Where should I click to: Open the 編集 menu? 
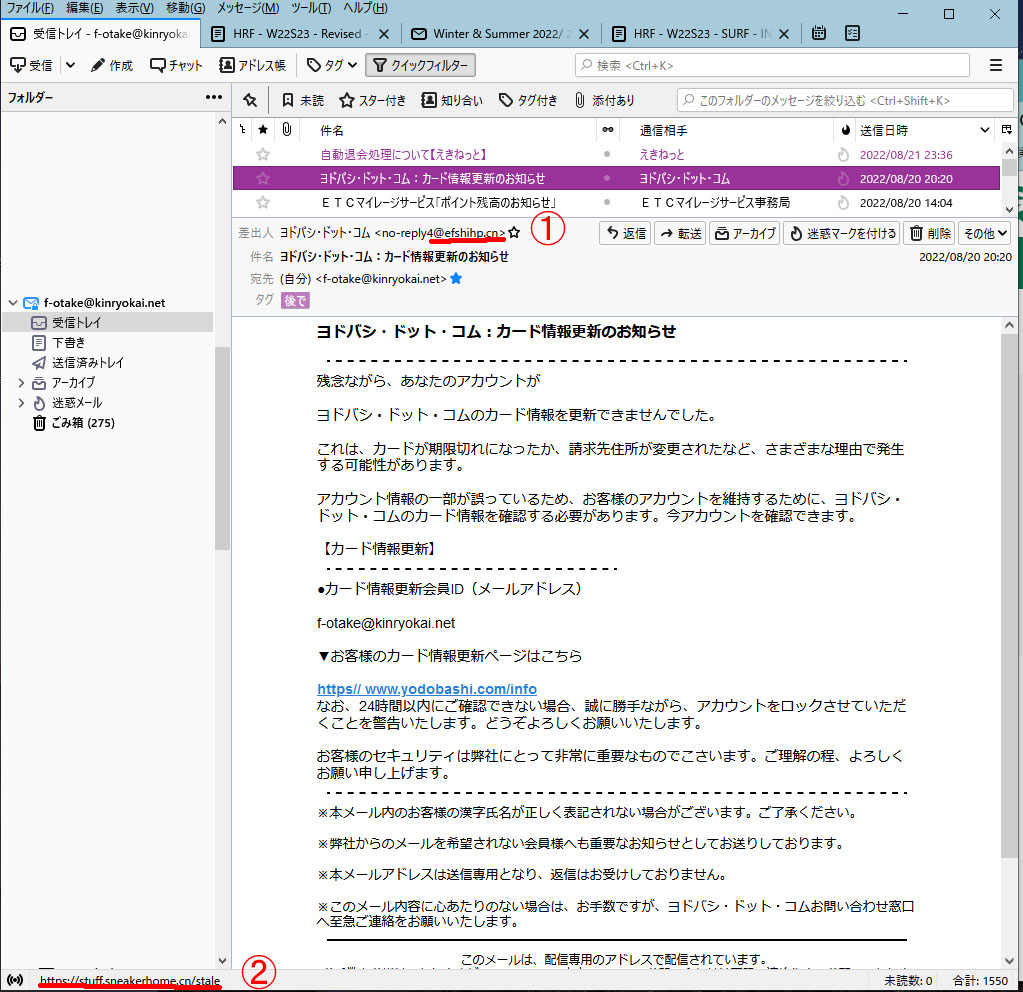84,8
